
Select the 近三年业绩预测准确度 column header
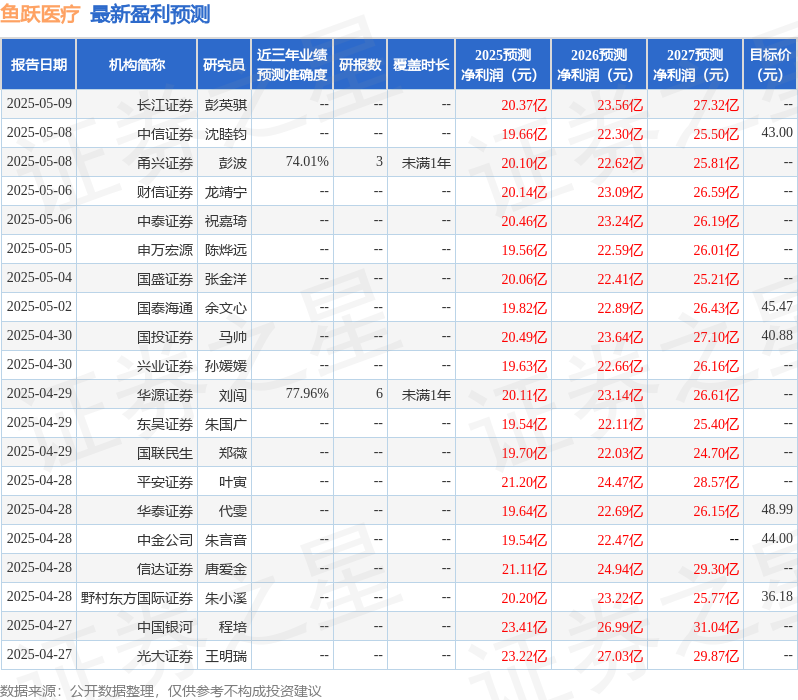point(292,64)
